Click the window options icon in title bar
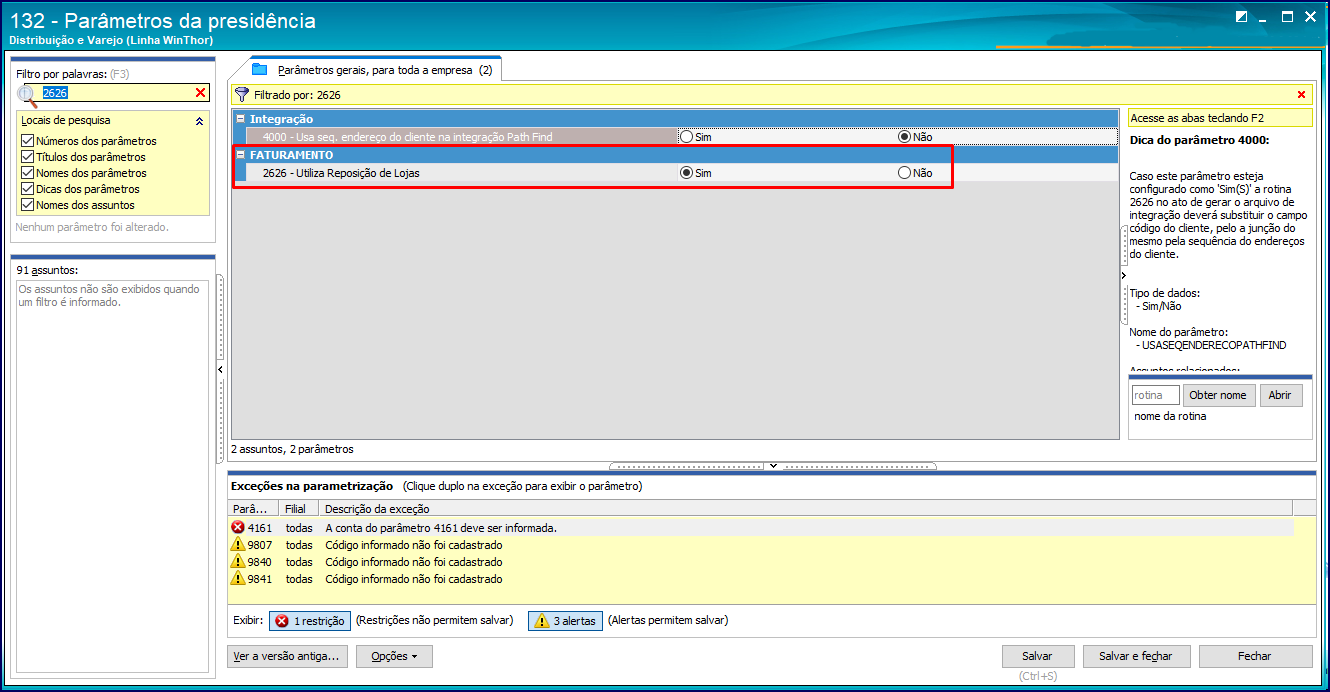Image resolution: width=1330 pixels, height=692 pixels. [1241, 16]
